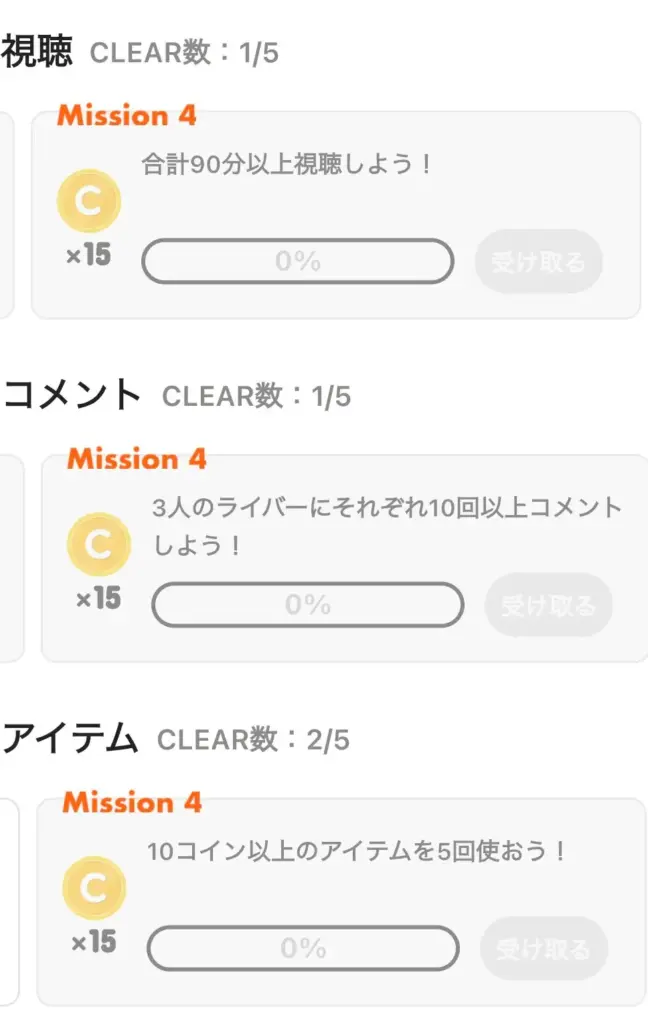Image resolution: width=648 pixels, height=1024 pixels.
Task: Select the アイテム section heading
Action: [69, 739]
